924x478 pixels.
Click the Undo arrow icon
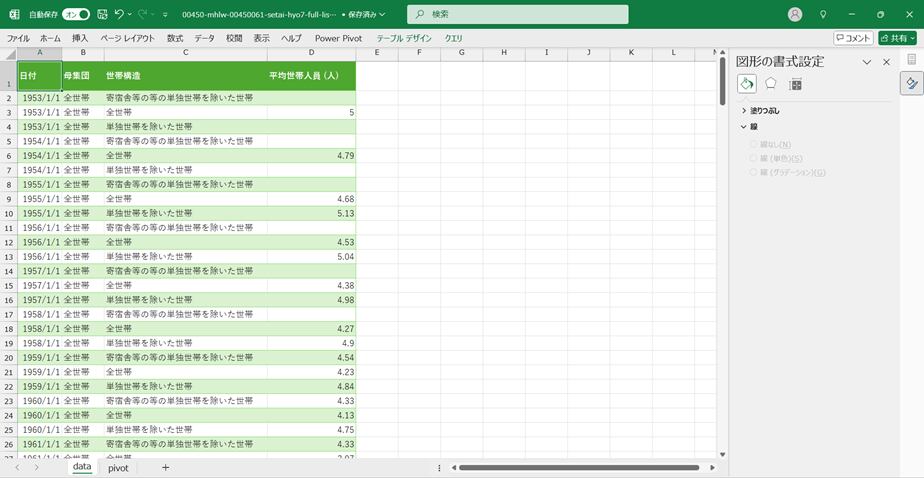pyautogui.click(x=120, y=15)
